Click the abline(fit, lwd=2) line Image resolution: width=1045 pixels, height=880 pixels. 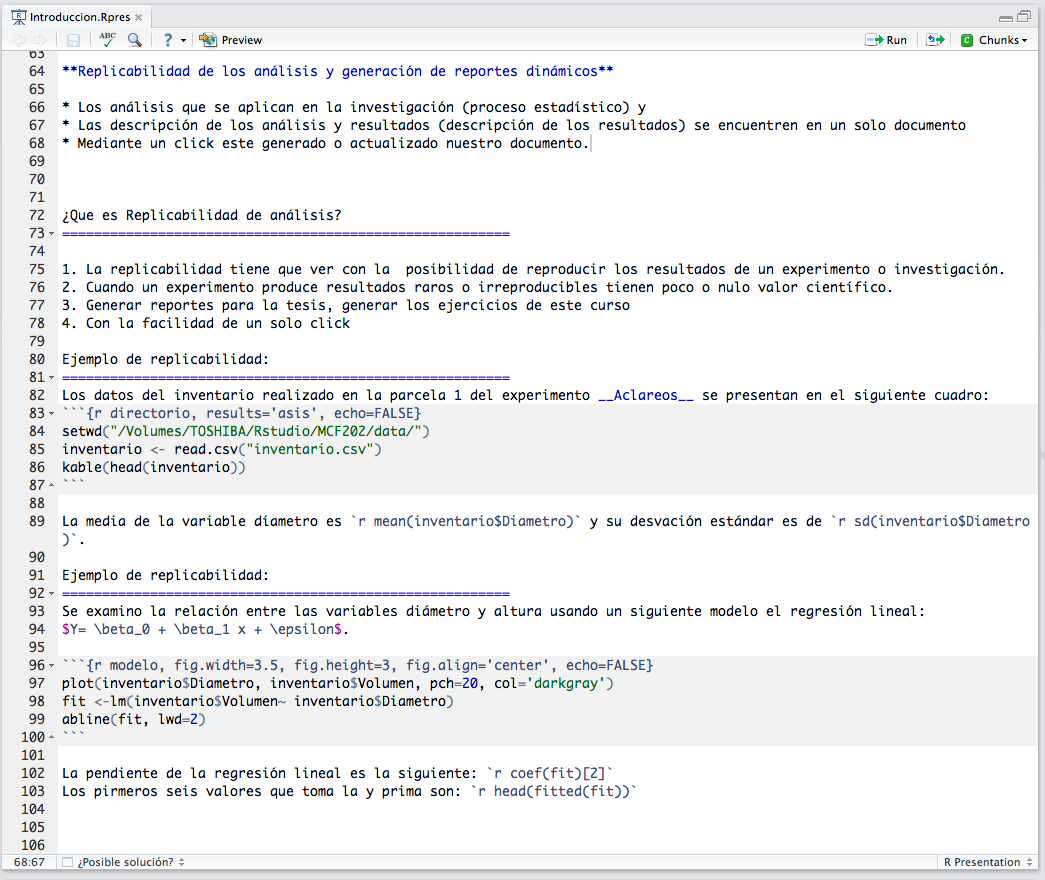tap(134, 719)
